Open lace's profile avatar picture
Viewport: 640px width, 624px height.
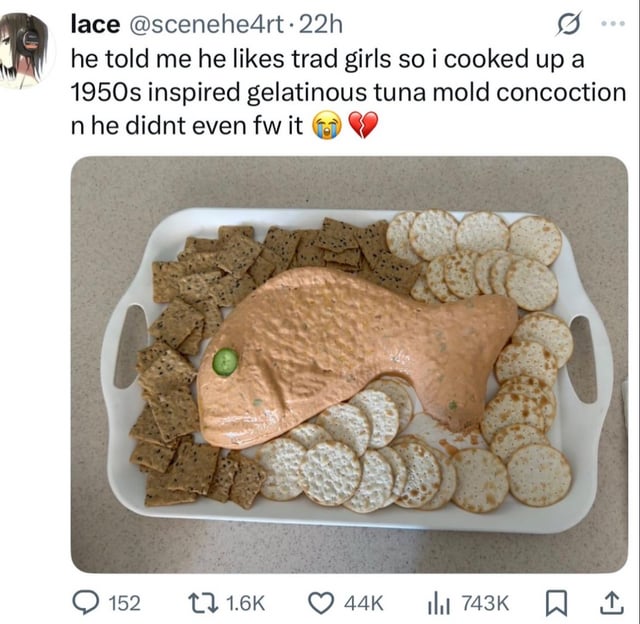point(24,50)
